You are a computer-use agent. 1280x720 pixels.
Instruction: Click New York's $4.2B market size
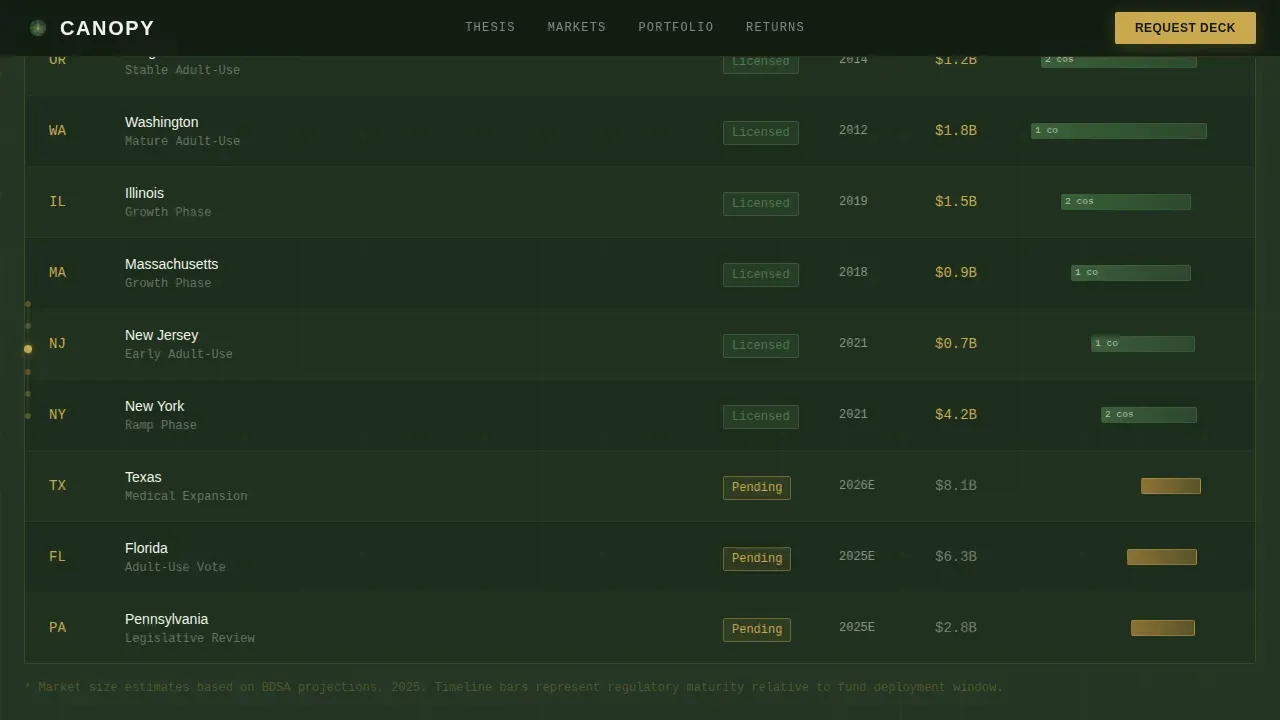click(x=956, y=414)
